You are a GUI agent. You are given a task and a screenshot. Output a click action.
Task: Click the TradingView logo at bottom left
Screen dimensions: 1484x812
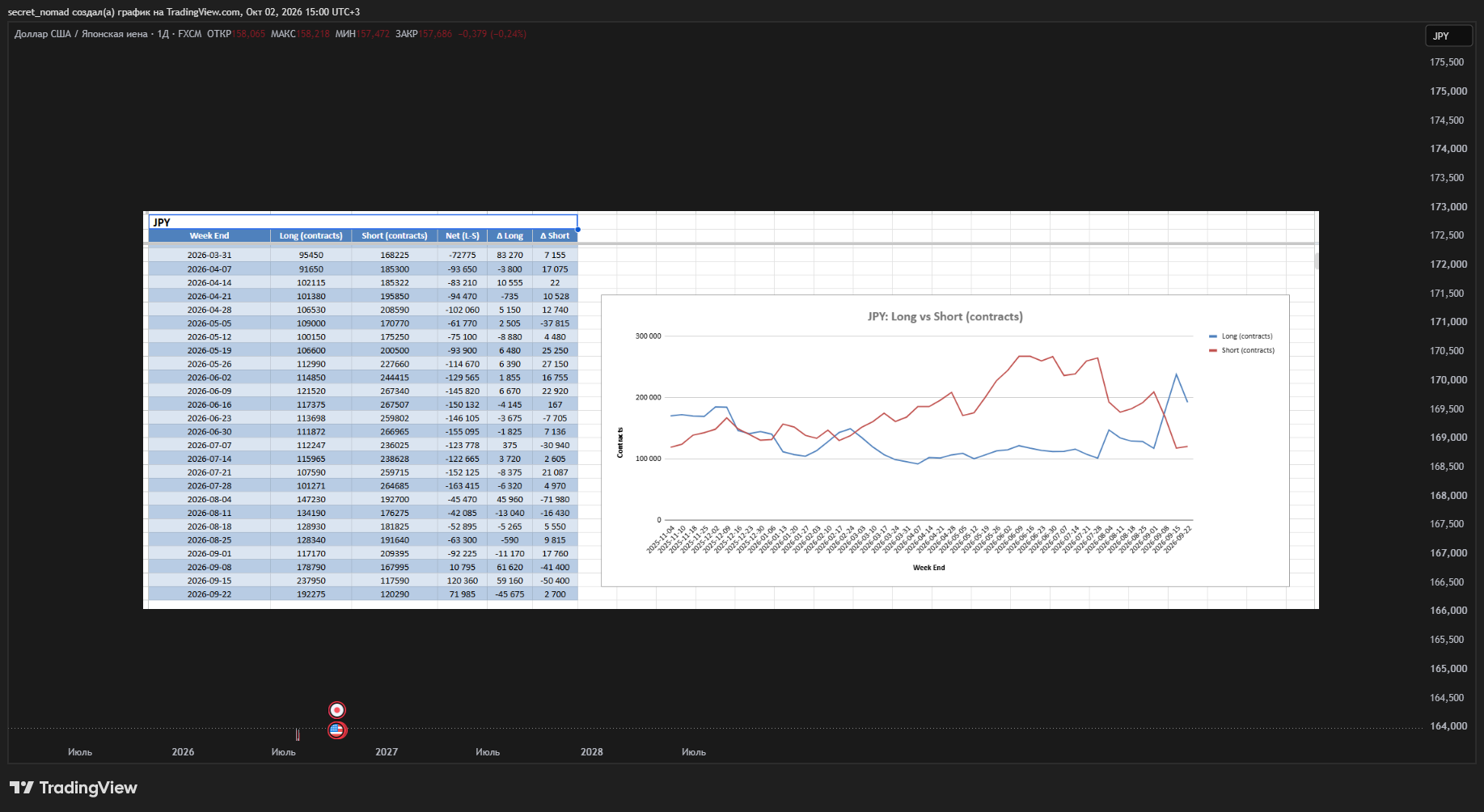(73, 788)
